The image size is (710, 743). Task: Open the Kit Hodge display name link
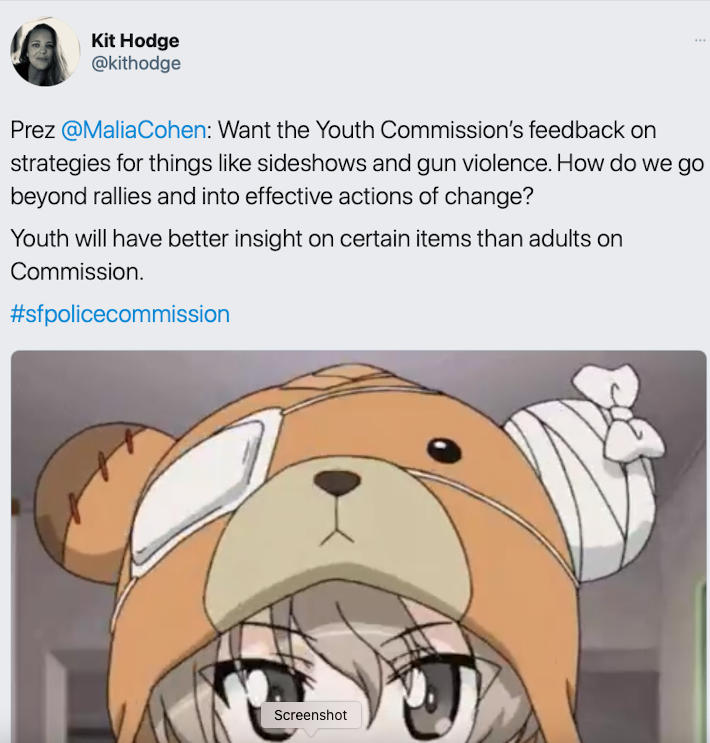point(135,41)
